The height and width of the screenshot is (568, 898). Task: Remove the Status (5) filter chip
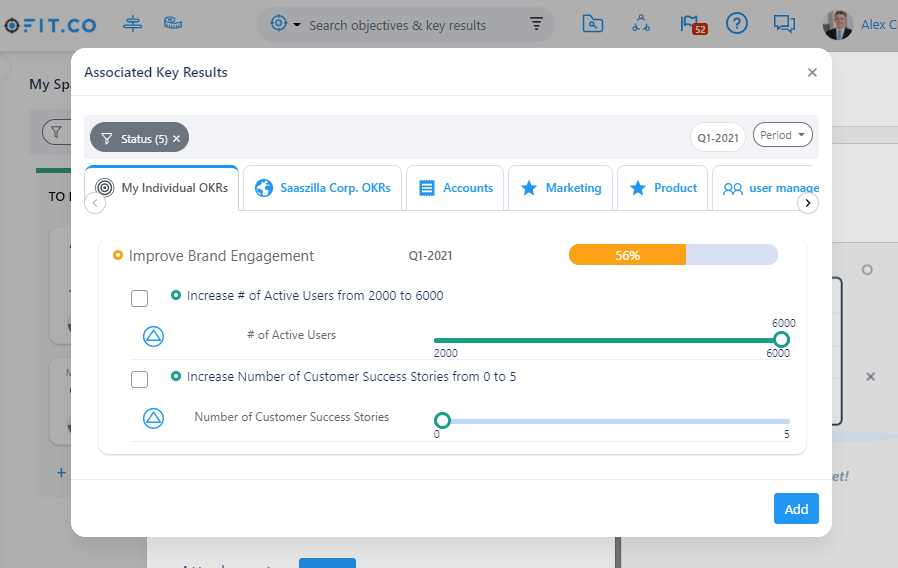177,139
